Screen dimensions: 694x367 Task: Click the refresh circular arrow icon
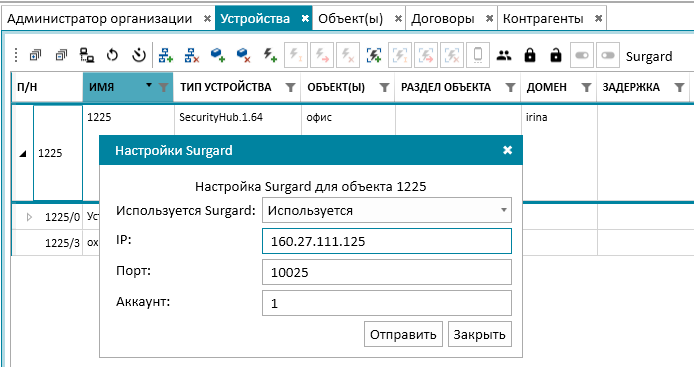(112, 55)
